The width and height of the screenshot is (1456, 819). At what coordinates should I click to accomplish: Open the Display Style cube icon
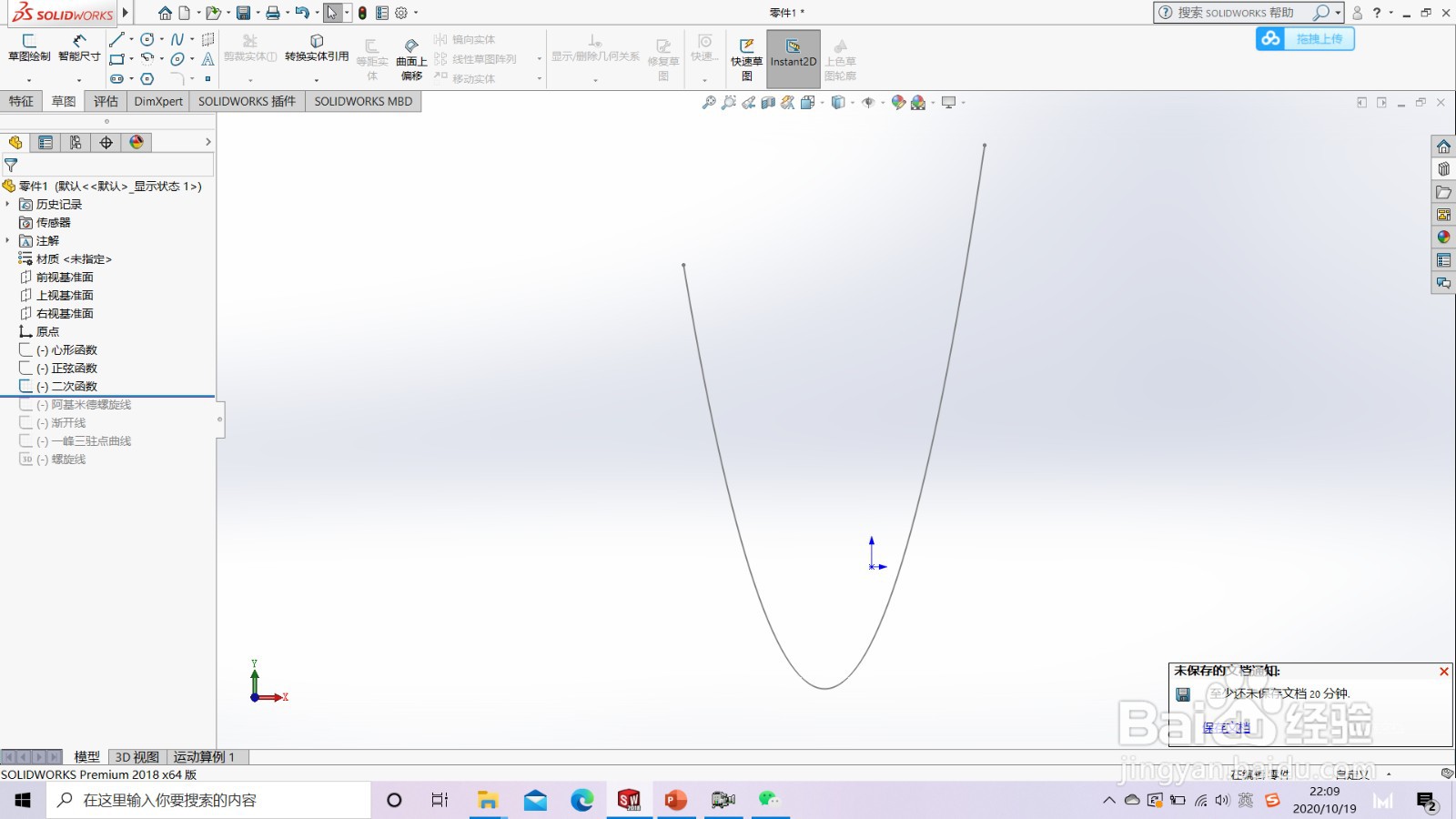[x=838, y=103]
